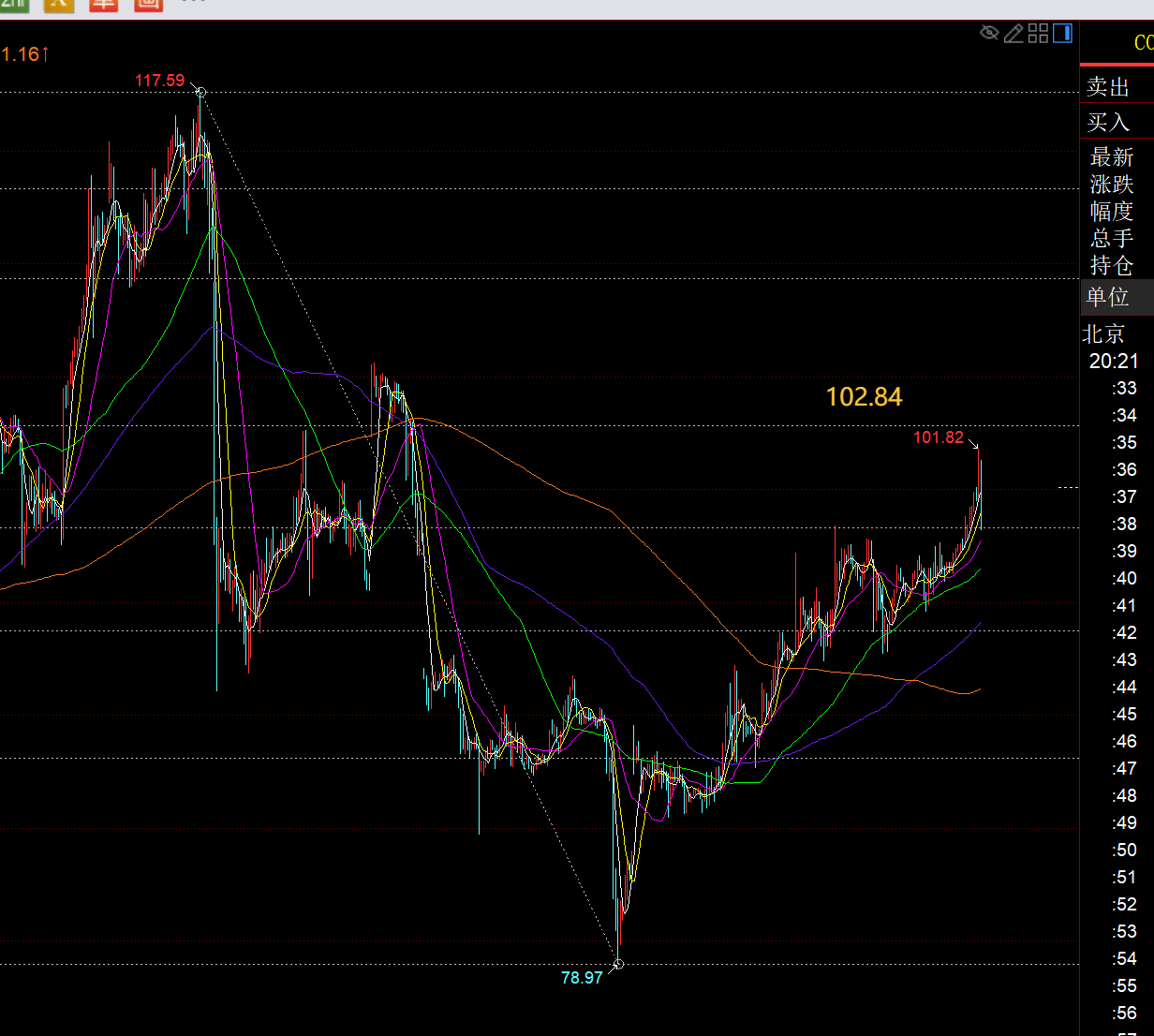1154x1036 pixels.
Task: Select the 买入 (buy) row
Action: pyautogui.click(x=1108, y=122)
